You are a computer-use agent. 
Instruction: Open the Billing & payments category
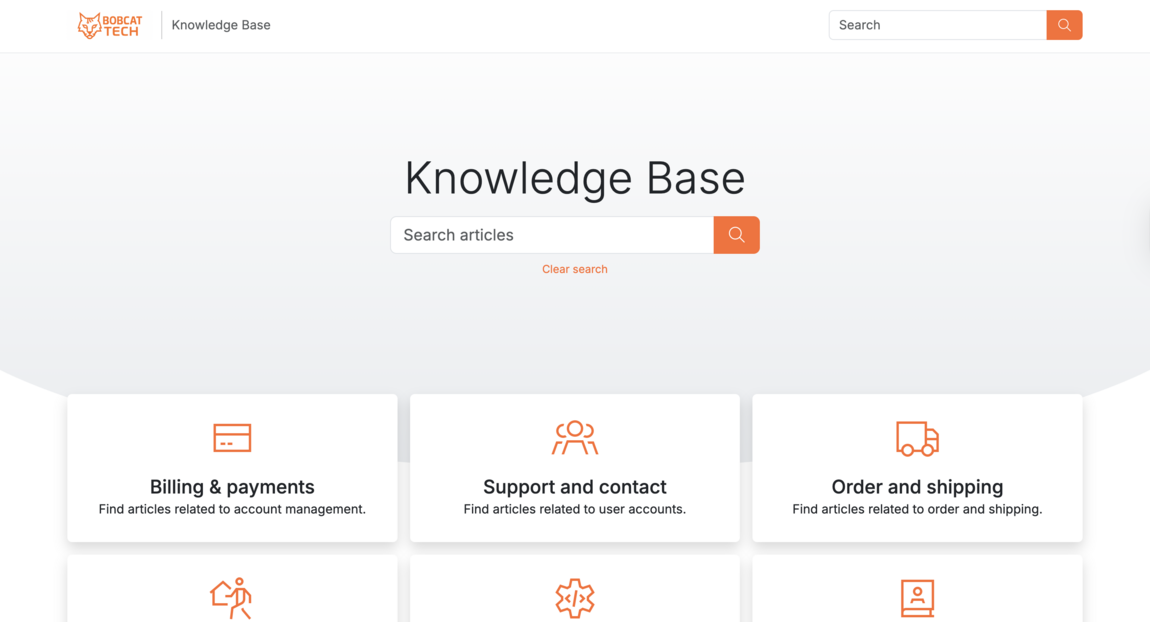coord(232,487)
